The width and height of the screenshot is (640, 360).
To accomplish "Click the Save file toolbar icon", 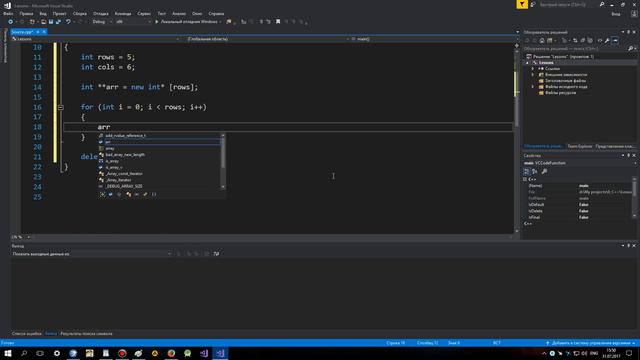I will (x=51, y=22).
